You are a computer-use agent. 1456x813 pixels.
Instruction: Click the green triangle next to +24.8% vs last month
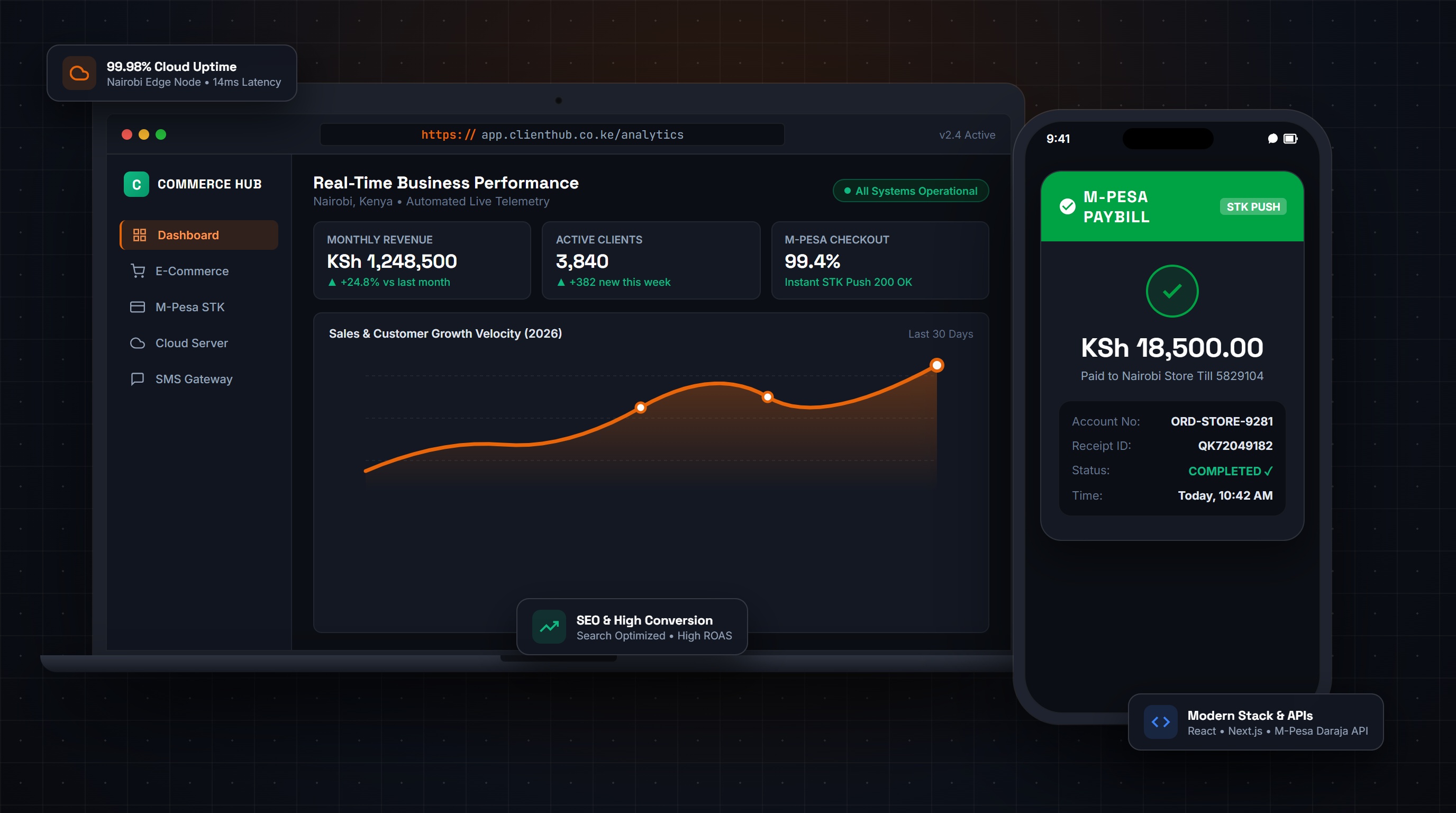tap(332, 282)
